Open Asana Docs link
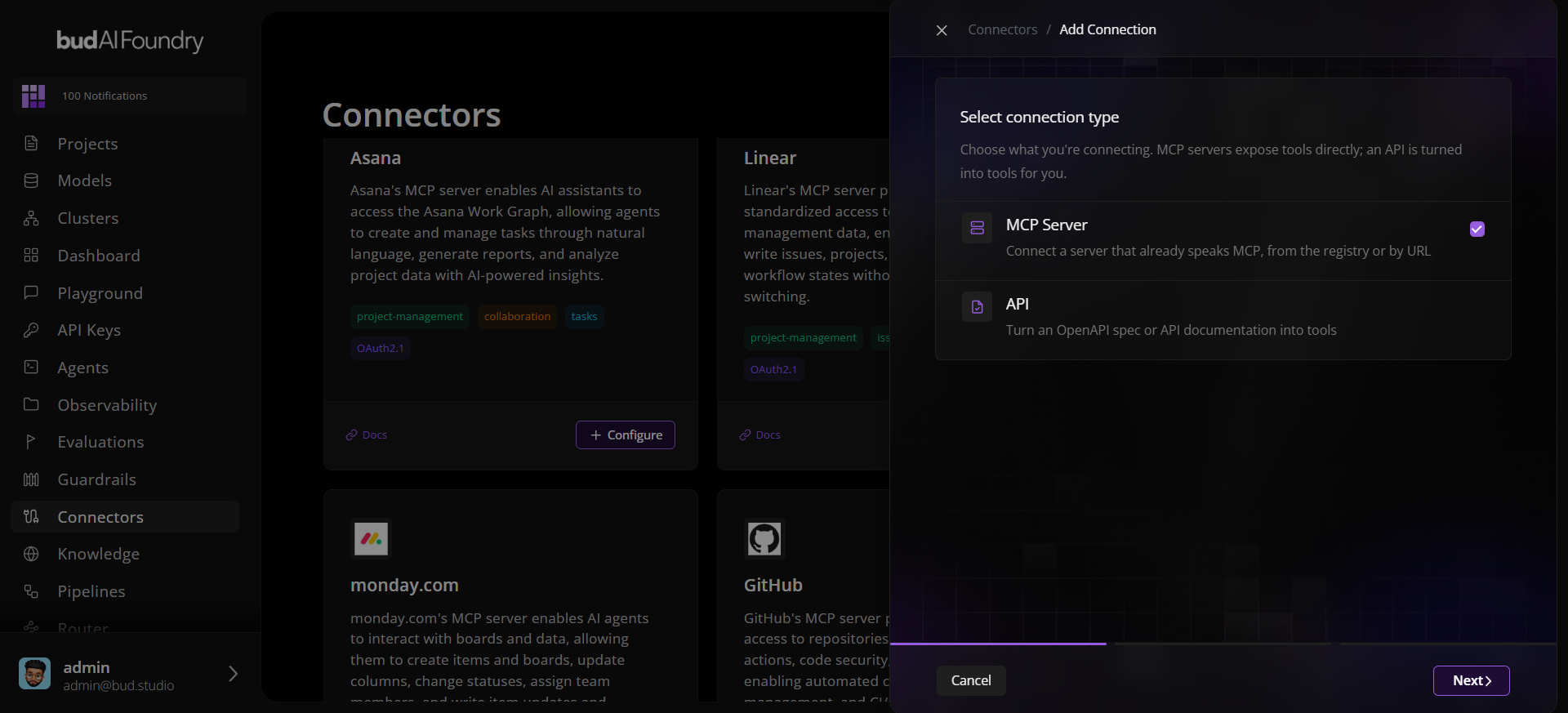This screenshot has height=713, width=1568. click(367, 434)
